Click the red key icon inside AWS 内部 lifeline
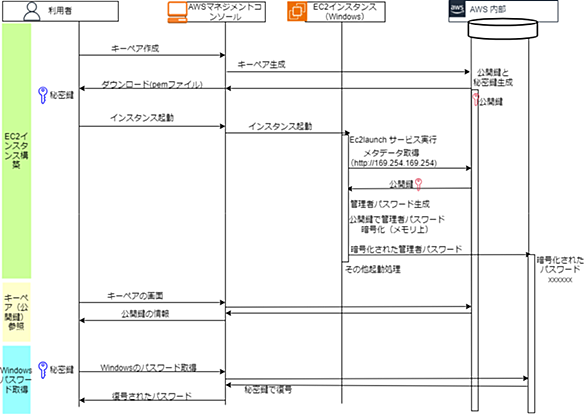Screen dimensions: 586x414 476,100
